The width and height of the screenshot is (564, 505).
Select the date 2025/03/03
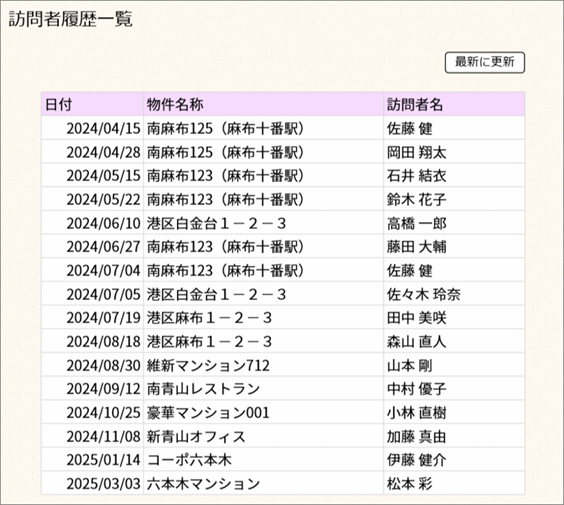point(103,483)
